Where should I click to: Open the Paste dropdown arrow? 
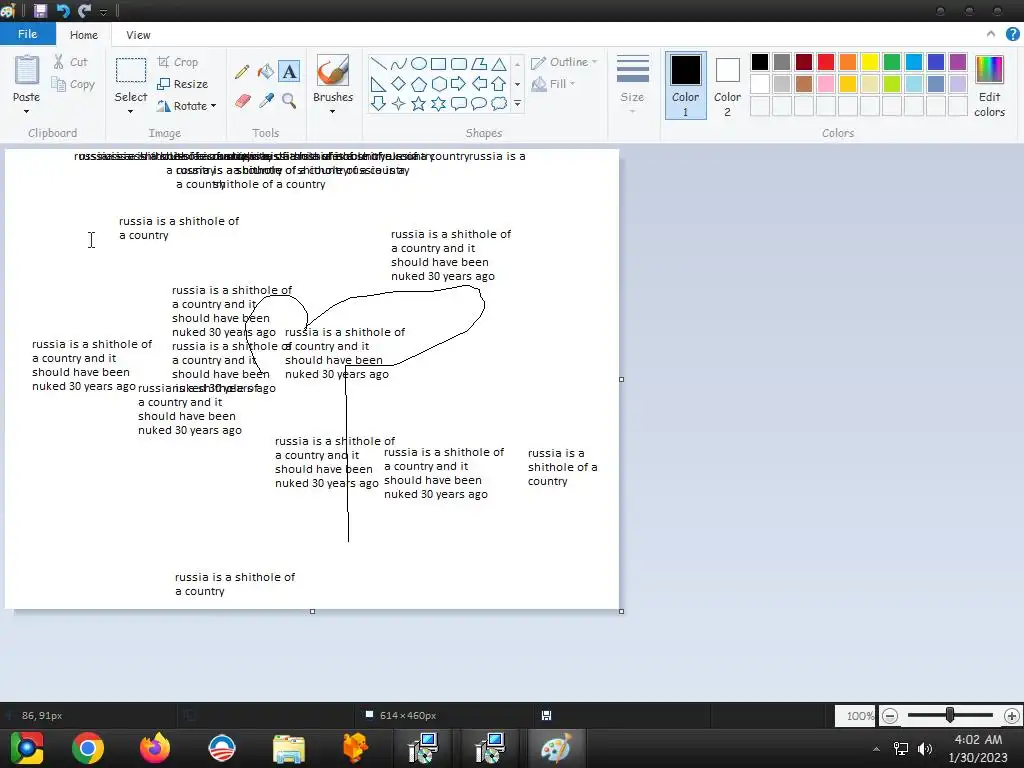coord(26,112)
